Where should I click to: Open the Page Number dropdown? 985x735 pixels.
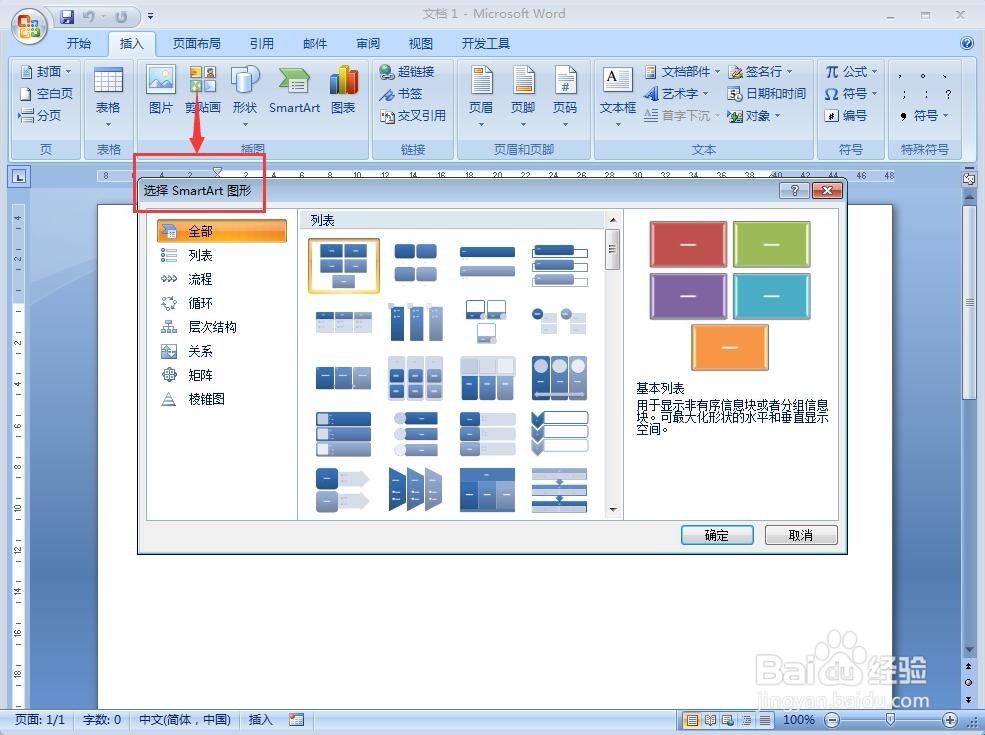(x=565, y=95)
